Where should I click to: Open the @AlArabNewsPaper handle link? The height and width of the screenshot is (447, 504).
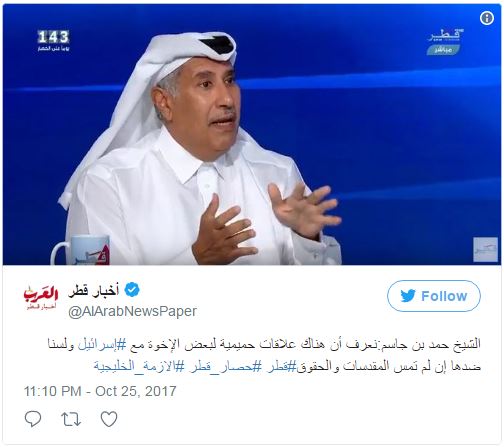coord(132,311)
